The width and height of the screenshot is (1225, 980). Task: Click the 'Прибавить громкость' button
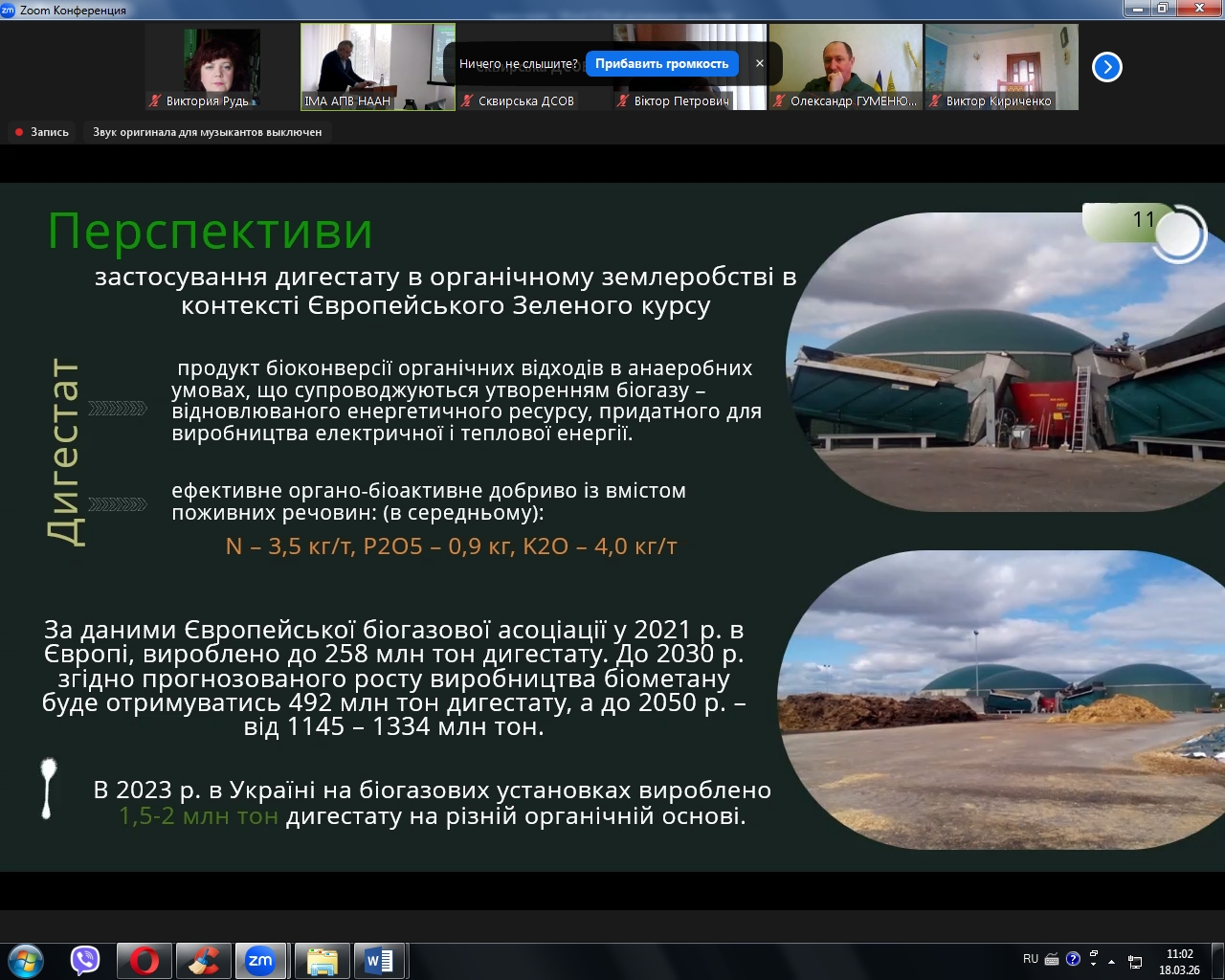661,64
